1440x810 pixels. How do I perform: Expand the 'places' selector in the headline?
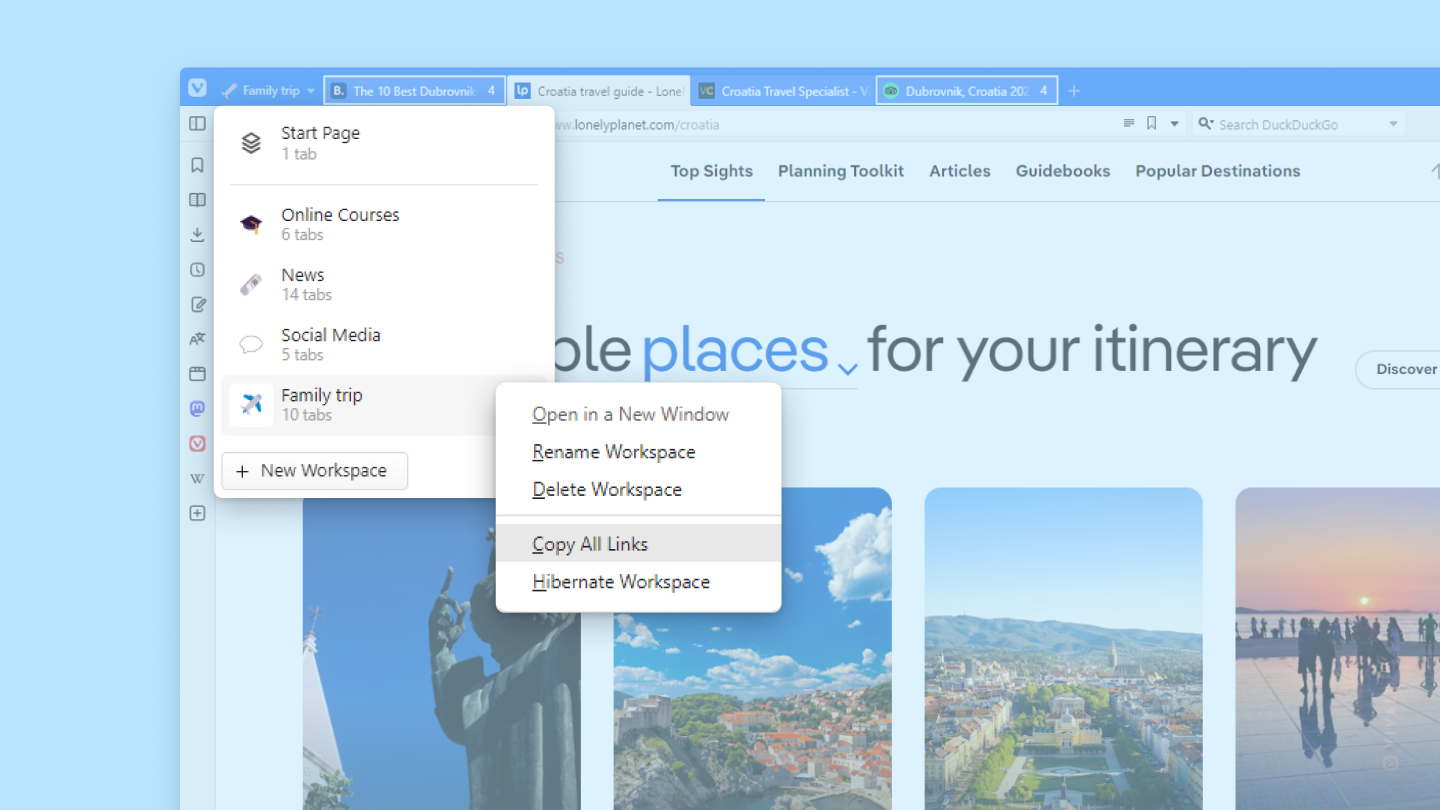click(848, 369)
